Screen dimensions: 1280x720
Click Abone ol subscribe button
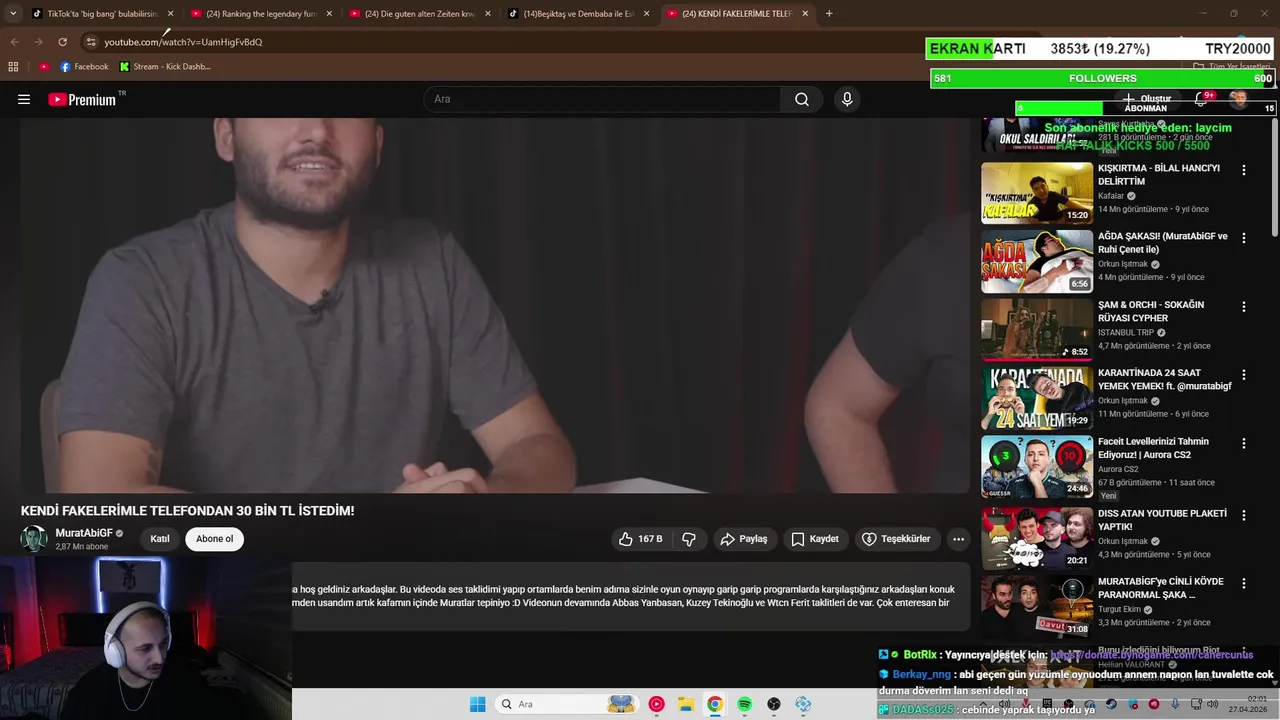click(214, 539)
